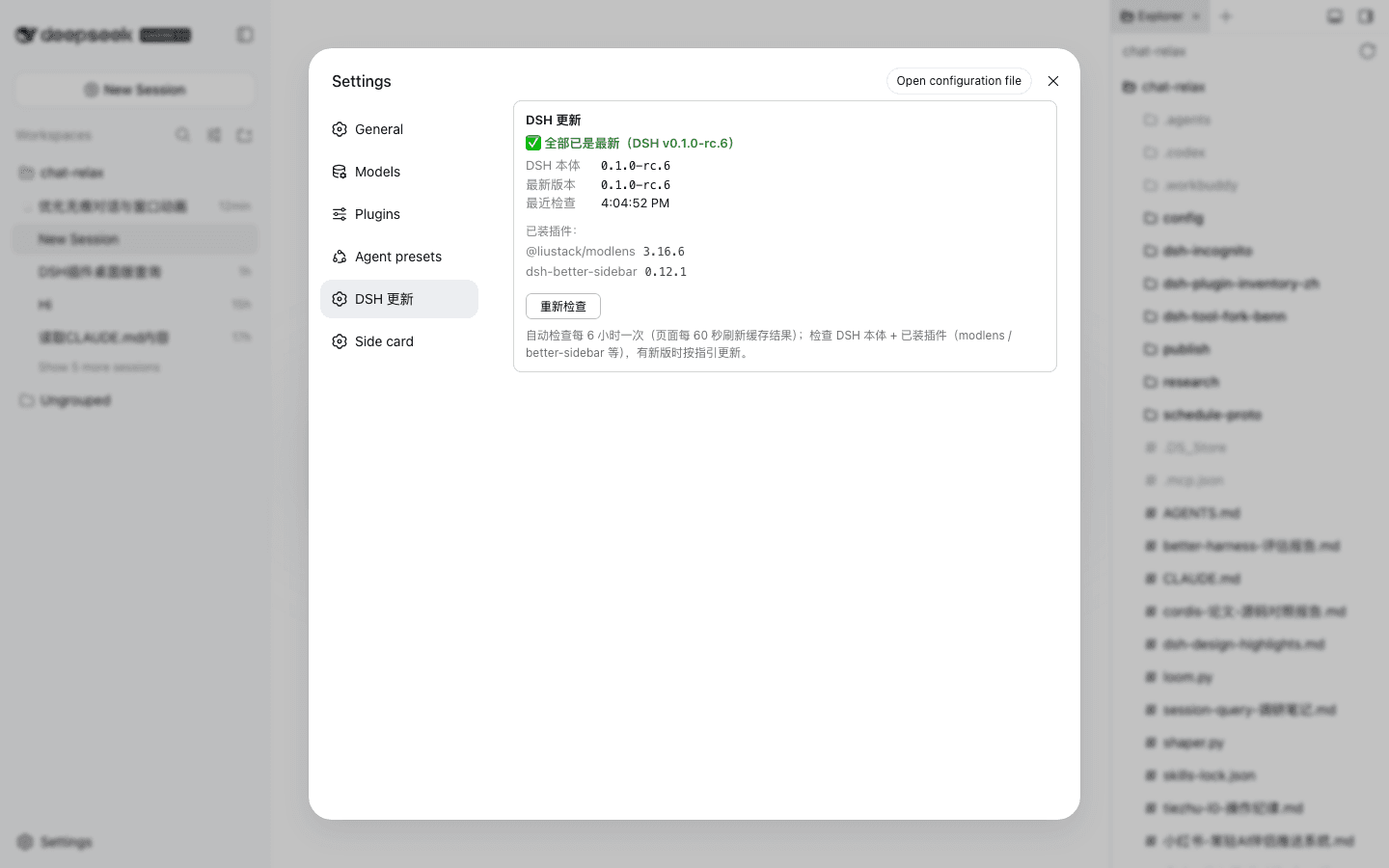Expand the Ungrouped folder in sidebar
The image size is (1389, 868).
point(135,400)
